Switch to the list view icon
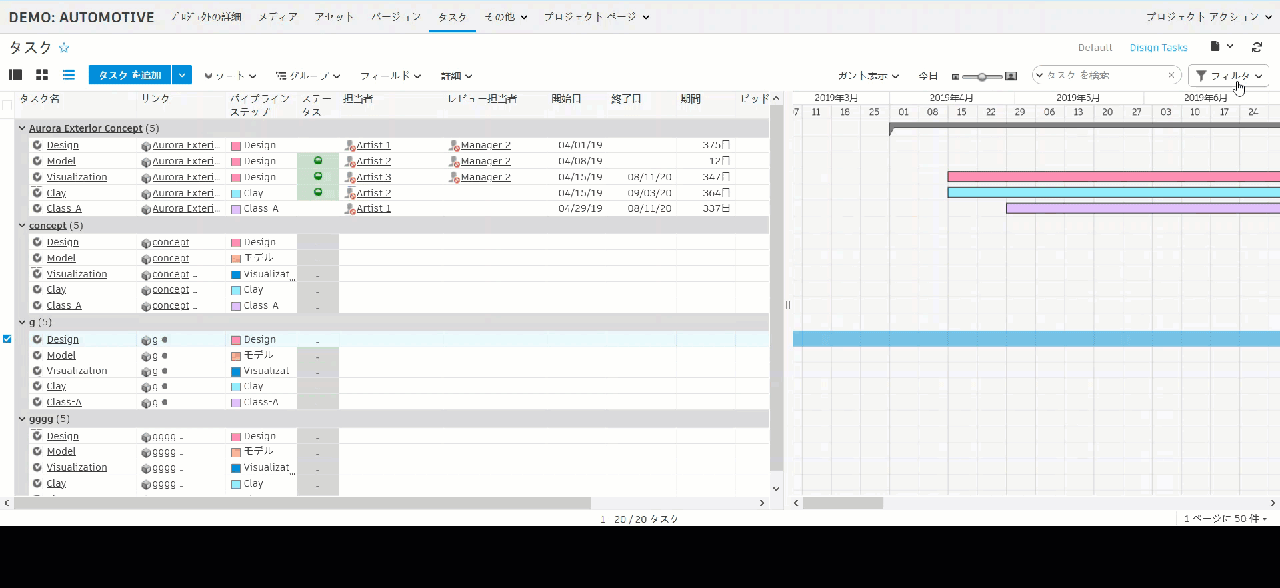 tap(69, 75)
